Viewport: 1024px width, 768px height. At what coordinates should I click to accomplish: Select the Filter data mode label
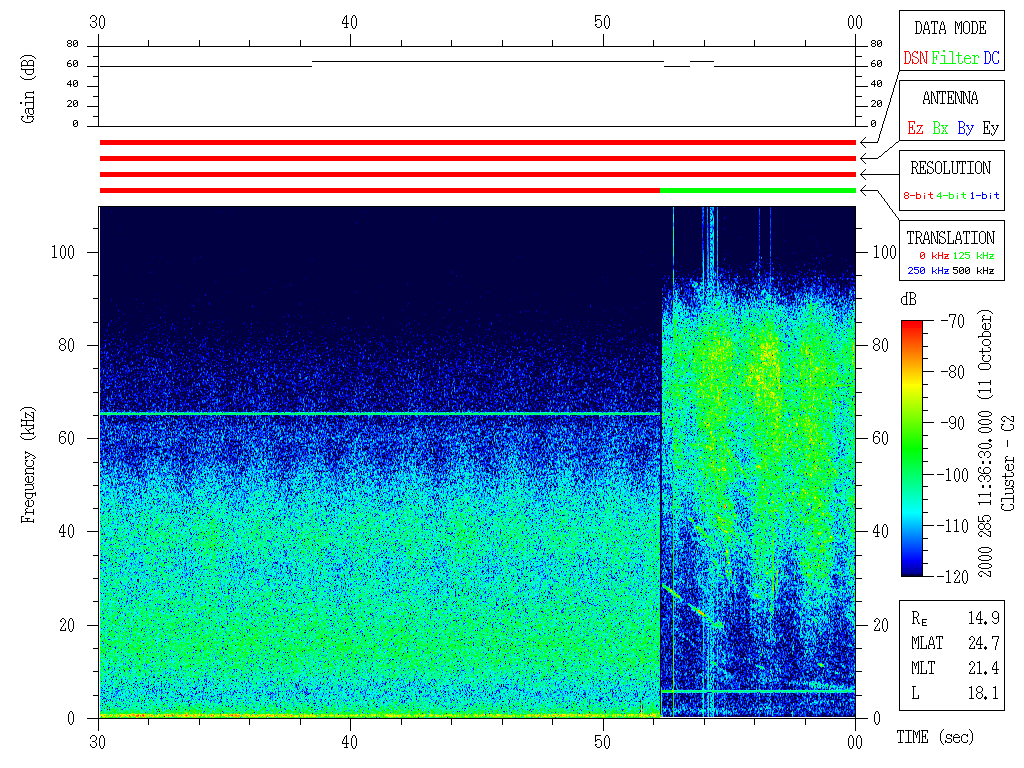pyautogui.click(x=955, y=59)
